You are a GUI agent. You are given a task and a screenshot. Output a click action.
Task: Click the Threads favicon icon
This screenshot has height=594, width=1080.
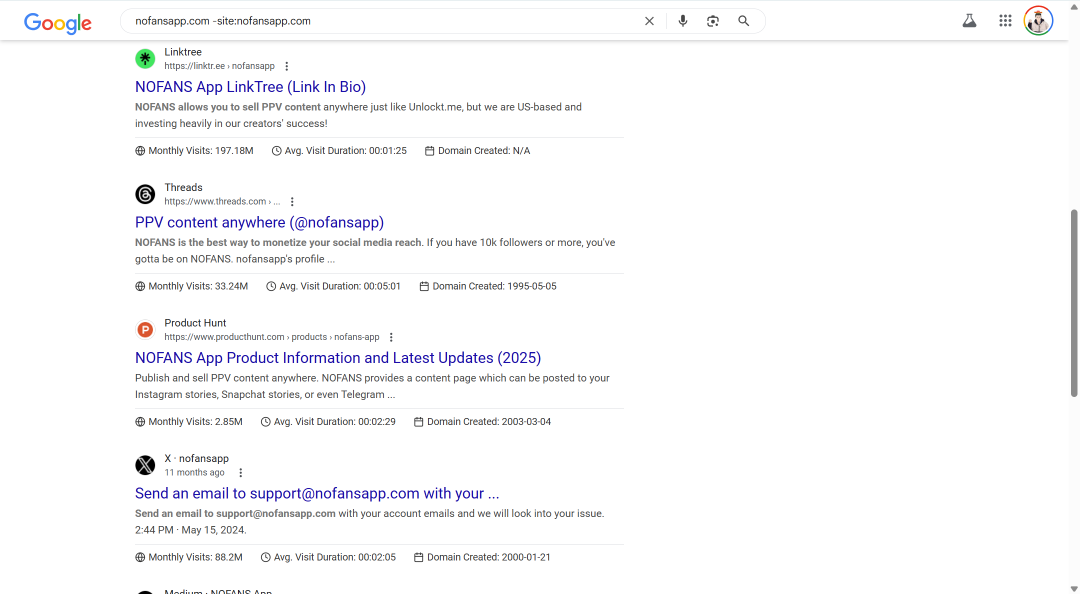(145, 194)
